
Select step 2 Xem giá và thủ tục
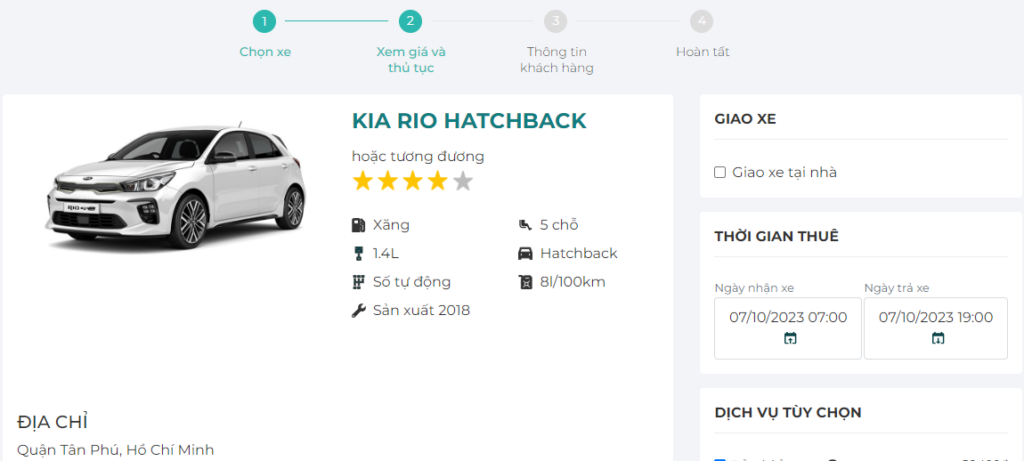(x=410, y=21)
